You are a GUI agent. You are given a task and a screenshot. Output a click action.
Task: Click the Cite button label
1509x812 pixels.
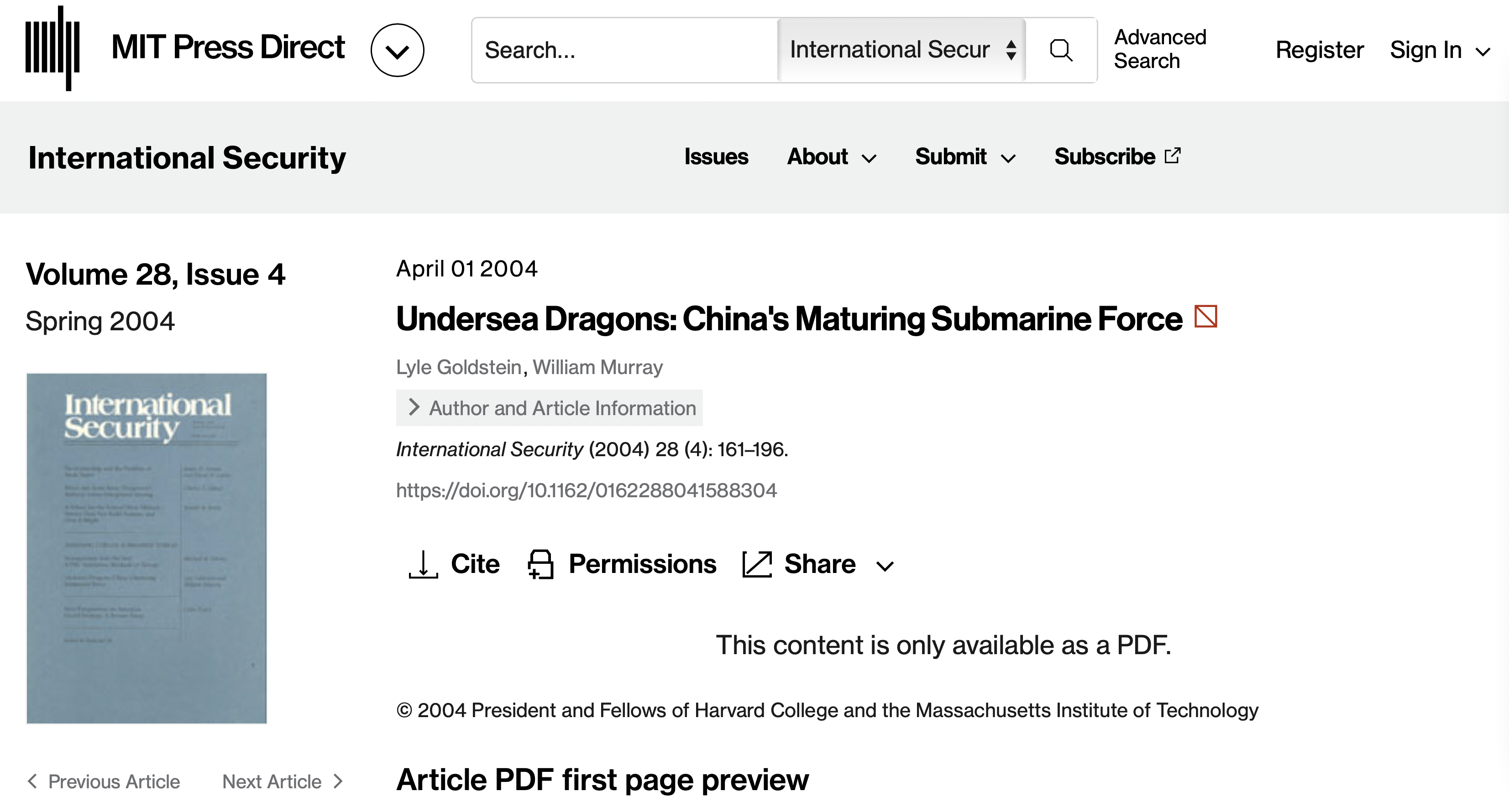tap(475, 564)
